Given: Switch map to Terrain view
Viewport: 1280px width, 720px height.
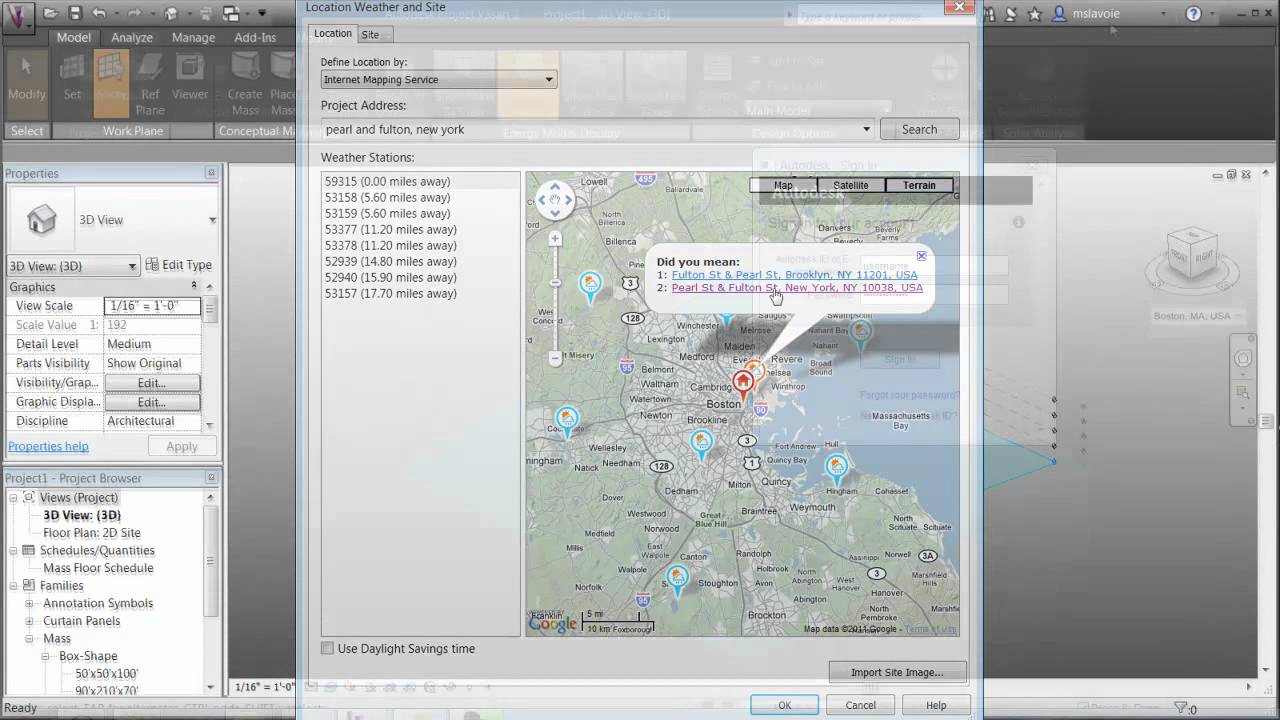Looking at the screenshot, I should [x=919, y=185].
